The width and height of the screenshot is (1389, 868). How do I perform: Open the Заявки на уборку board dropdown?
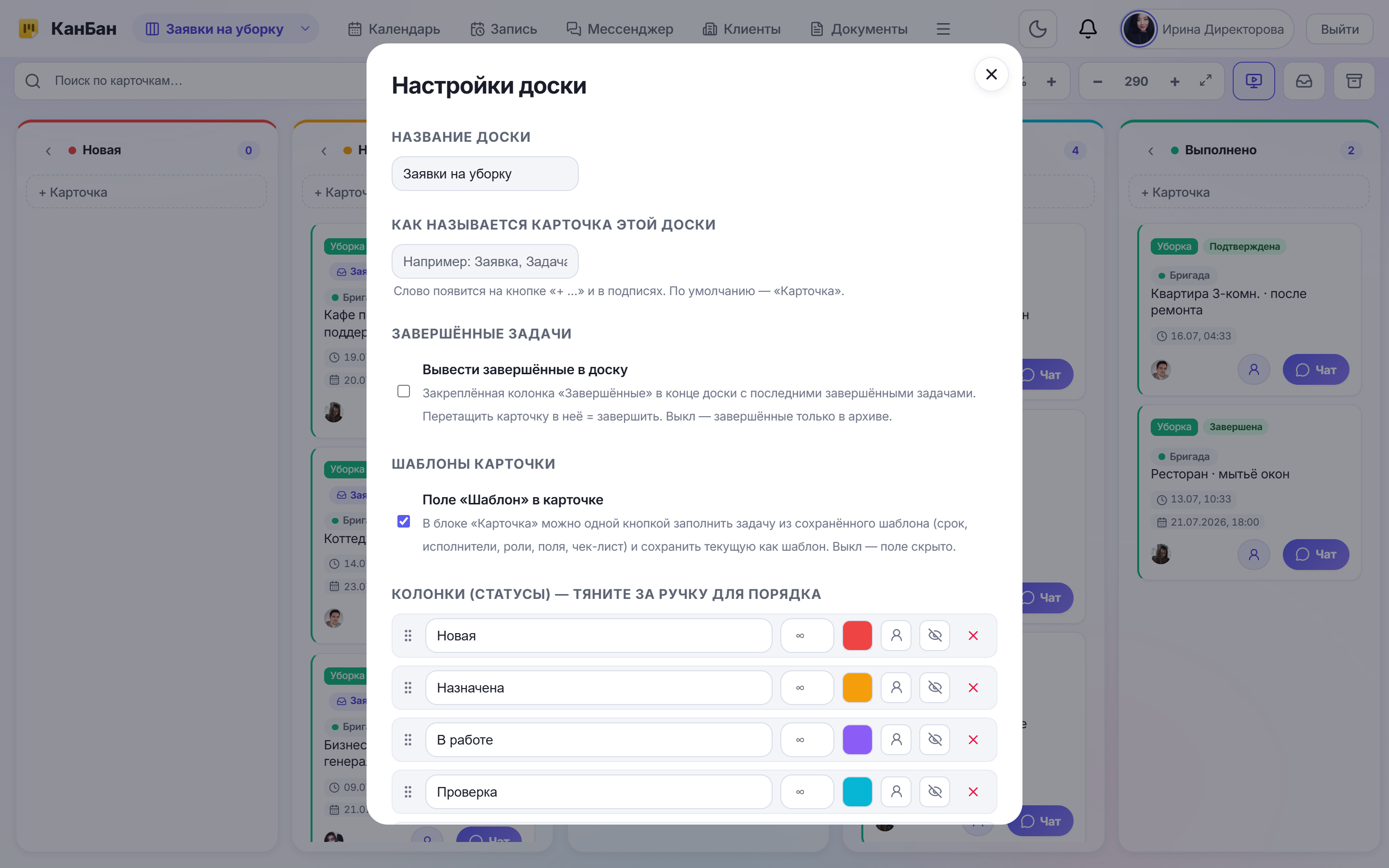pyautogui.click(x=226, y=29)
